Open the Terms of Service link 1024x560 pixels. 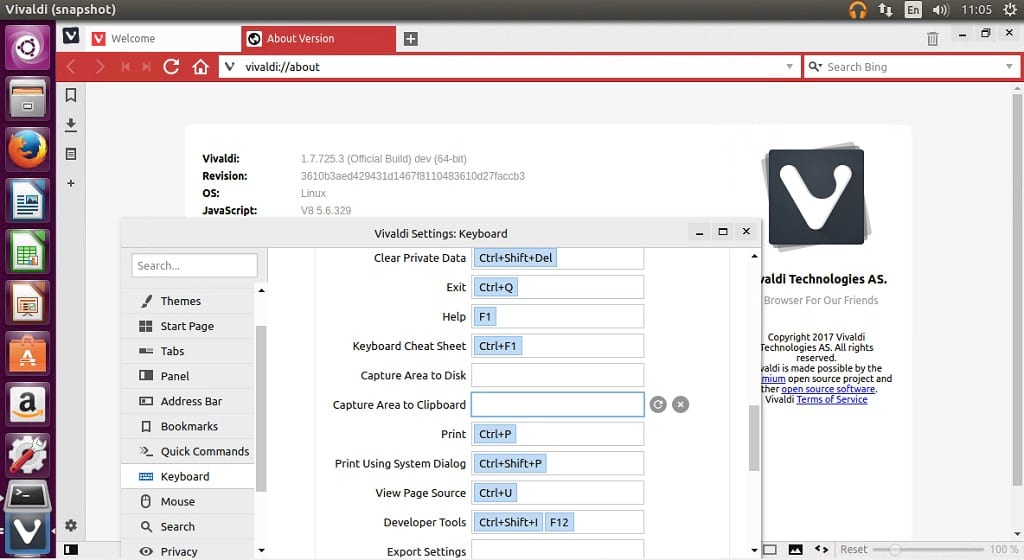[831, 399]
